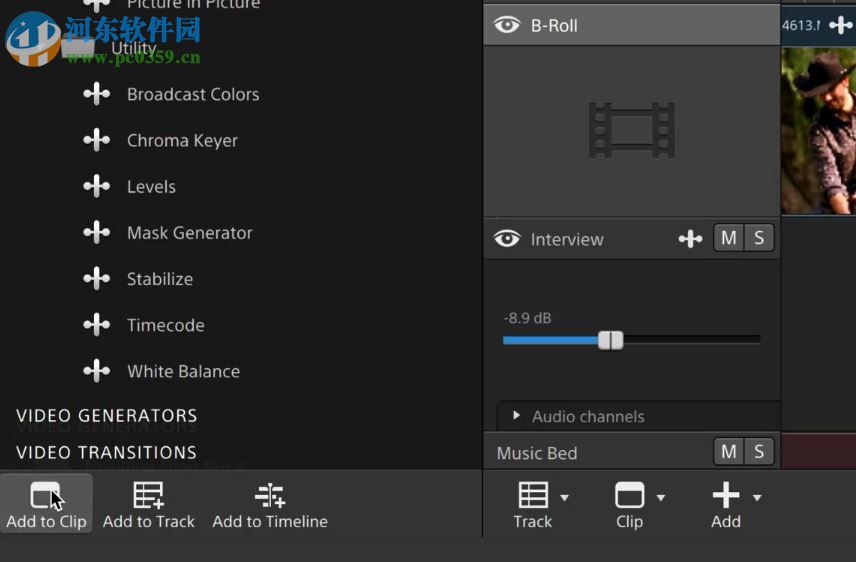Click the Add to Timeline button
Screen dimensions: 856x562
pos(270,505)
